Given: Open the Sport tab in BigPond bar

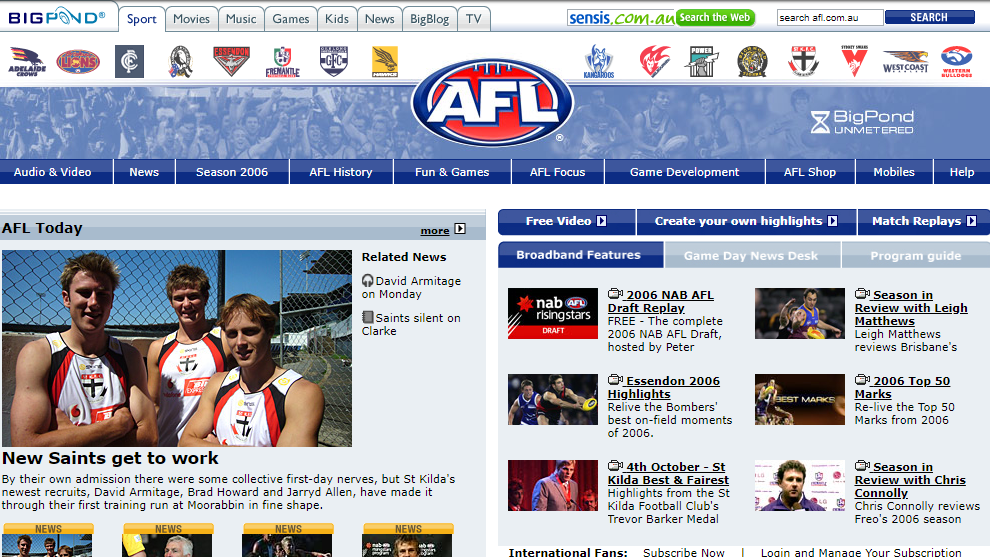Looking at the screenshot, I should pyautogui.click(x=141, y=19).
